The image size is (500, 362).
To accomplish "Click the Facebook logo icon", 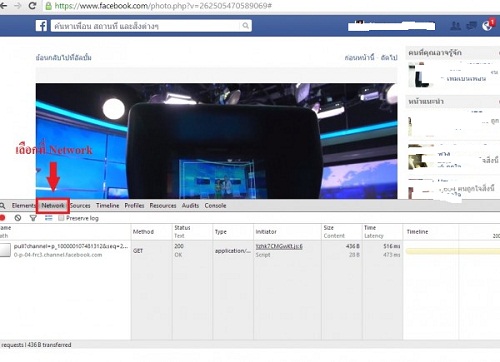I will [41, 26].
